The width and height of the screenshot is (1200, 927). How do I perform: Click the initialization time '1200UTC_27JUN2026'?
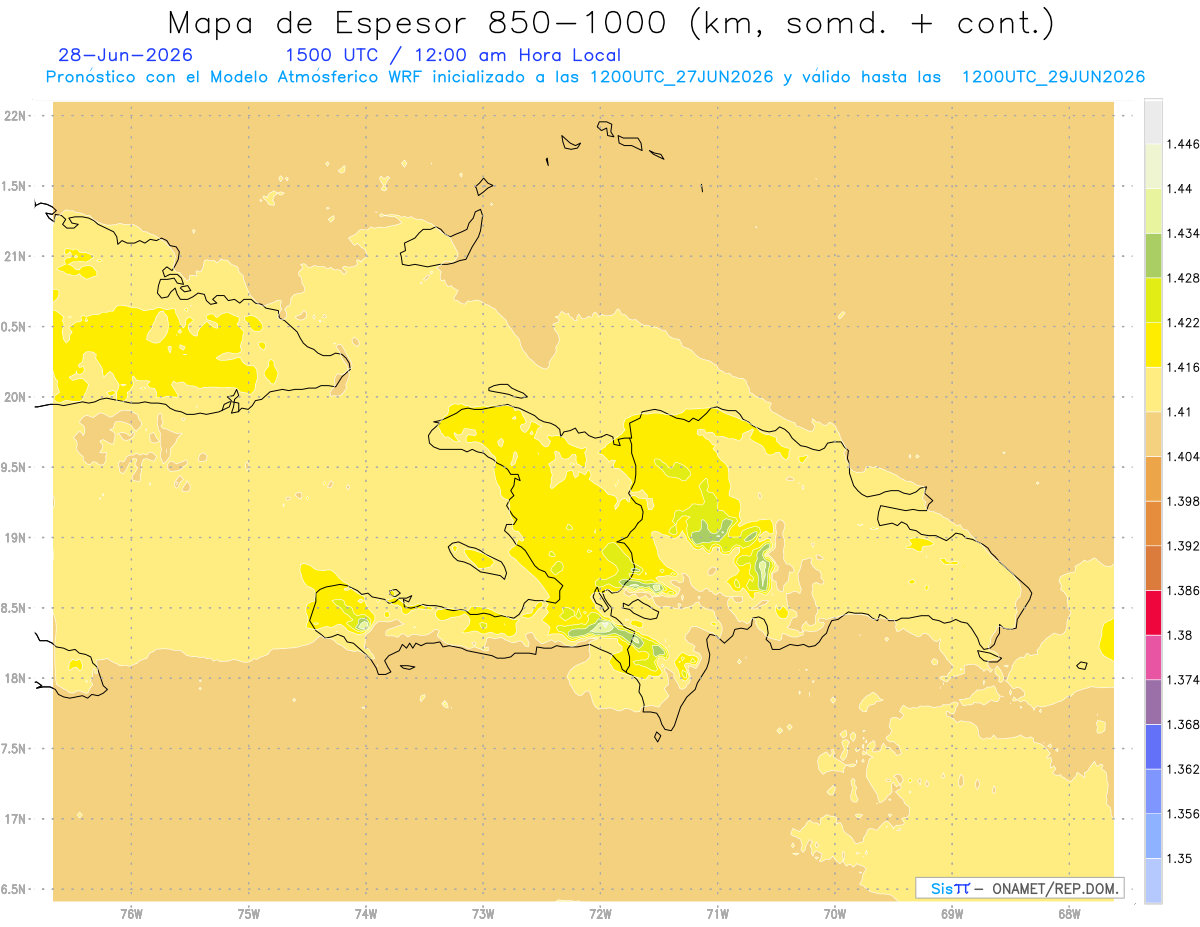pos(682,78)
